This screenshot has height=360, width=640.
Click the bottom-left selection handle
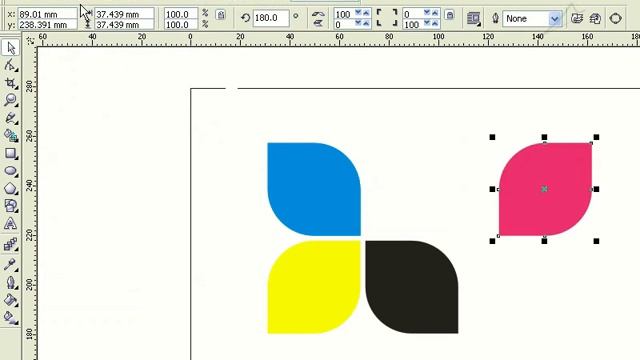tap(492, 241)
